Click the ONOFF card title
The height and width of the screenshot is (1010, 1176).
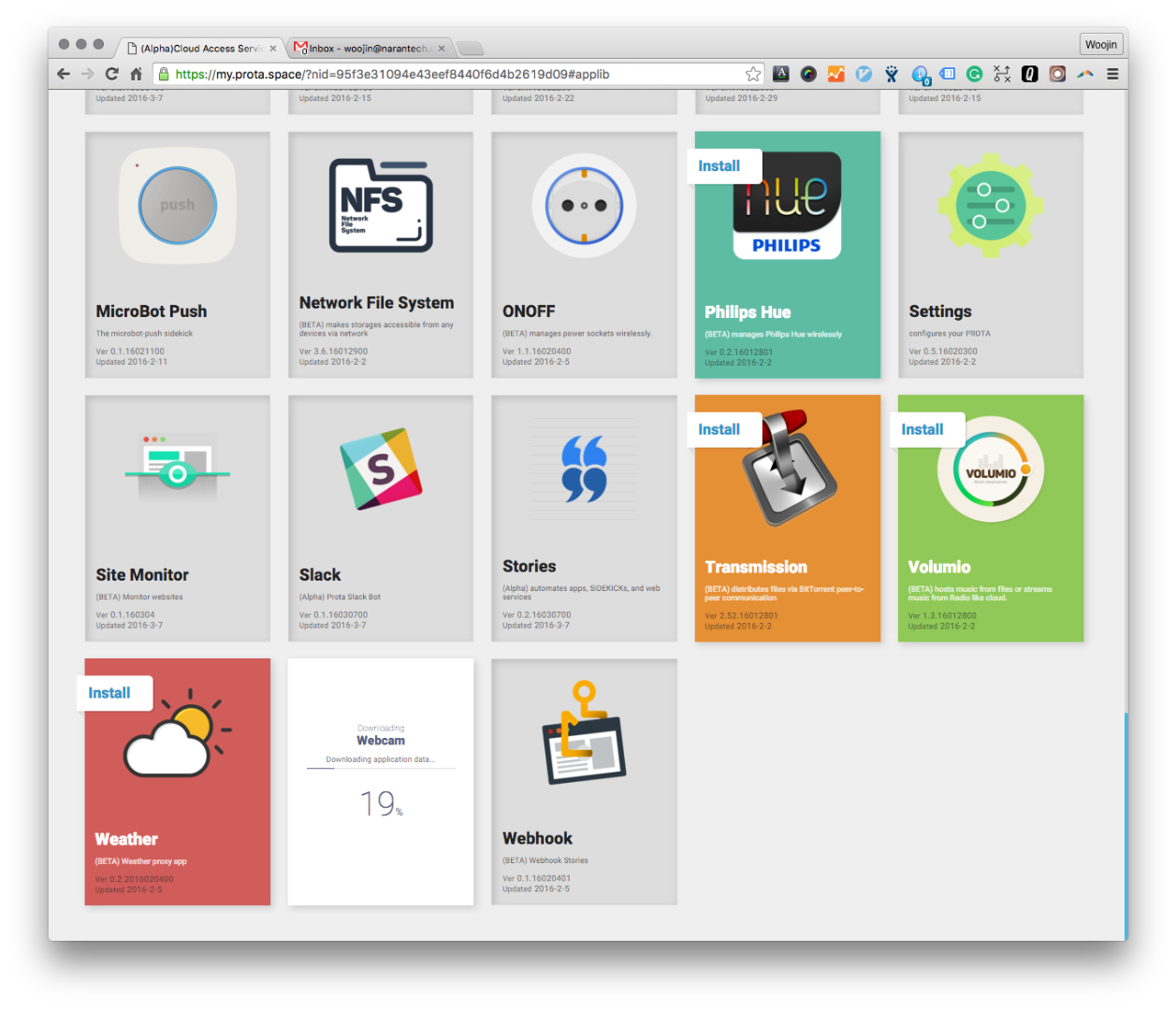(529, 311)
